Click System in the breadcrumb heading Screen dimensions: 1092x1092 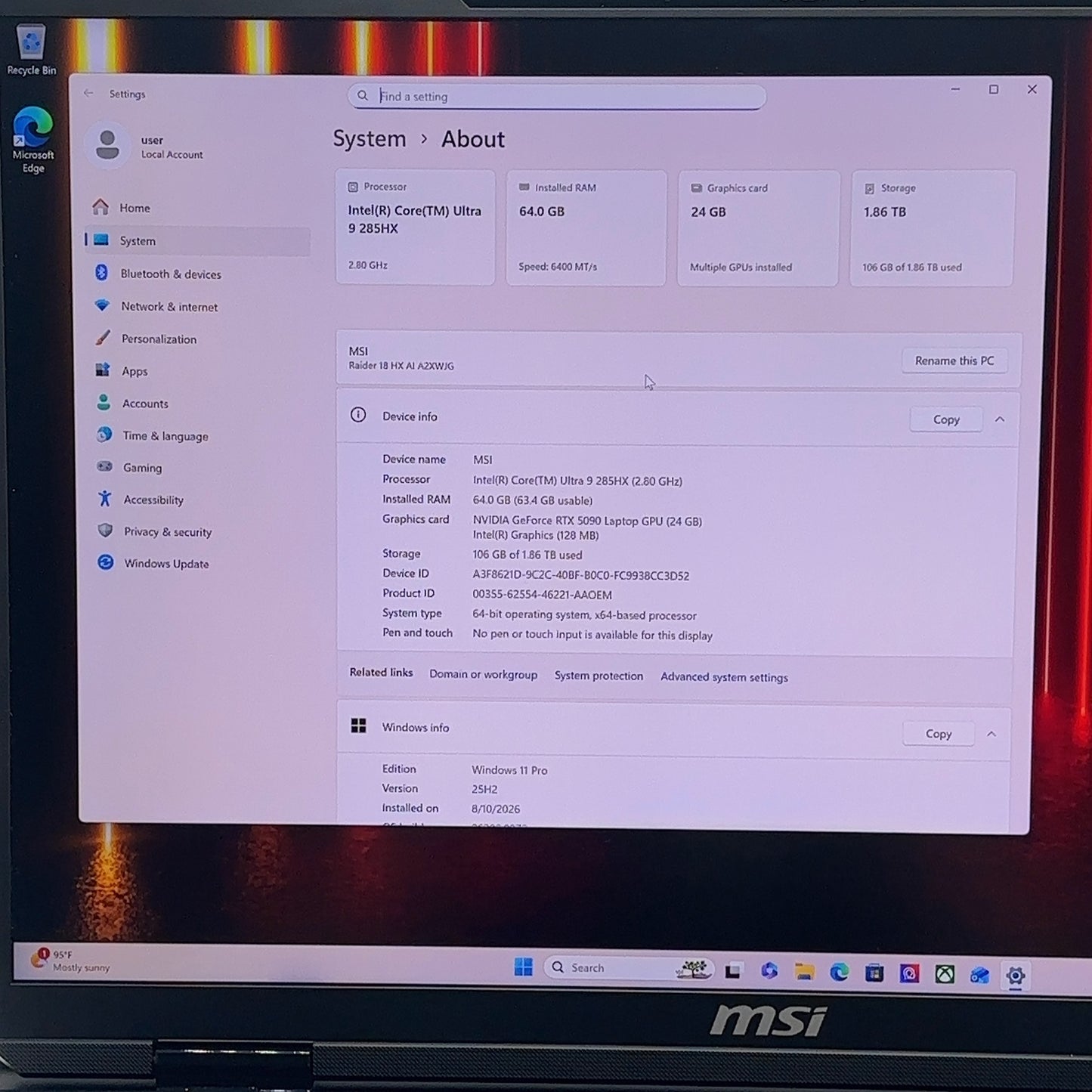coord(370,139)
